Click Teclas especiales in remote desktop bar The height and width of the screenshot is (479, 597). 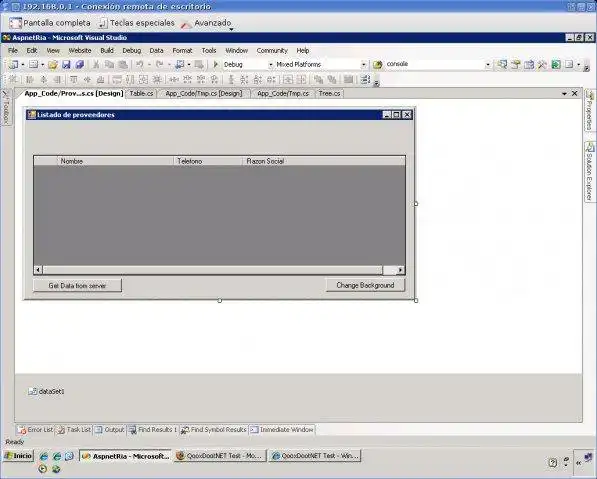coord(137,23)
